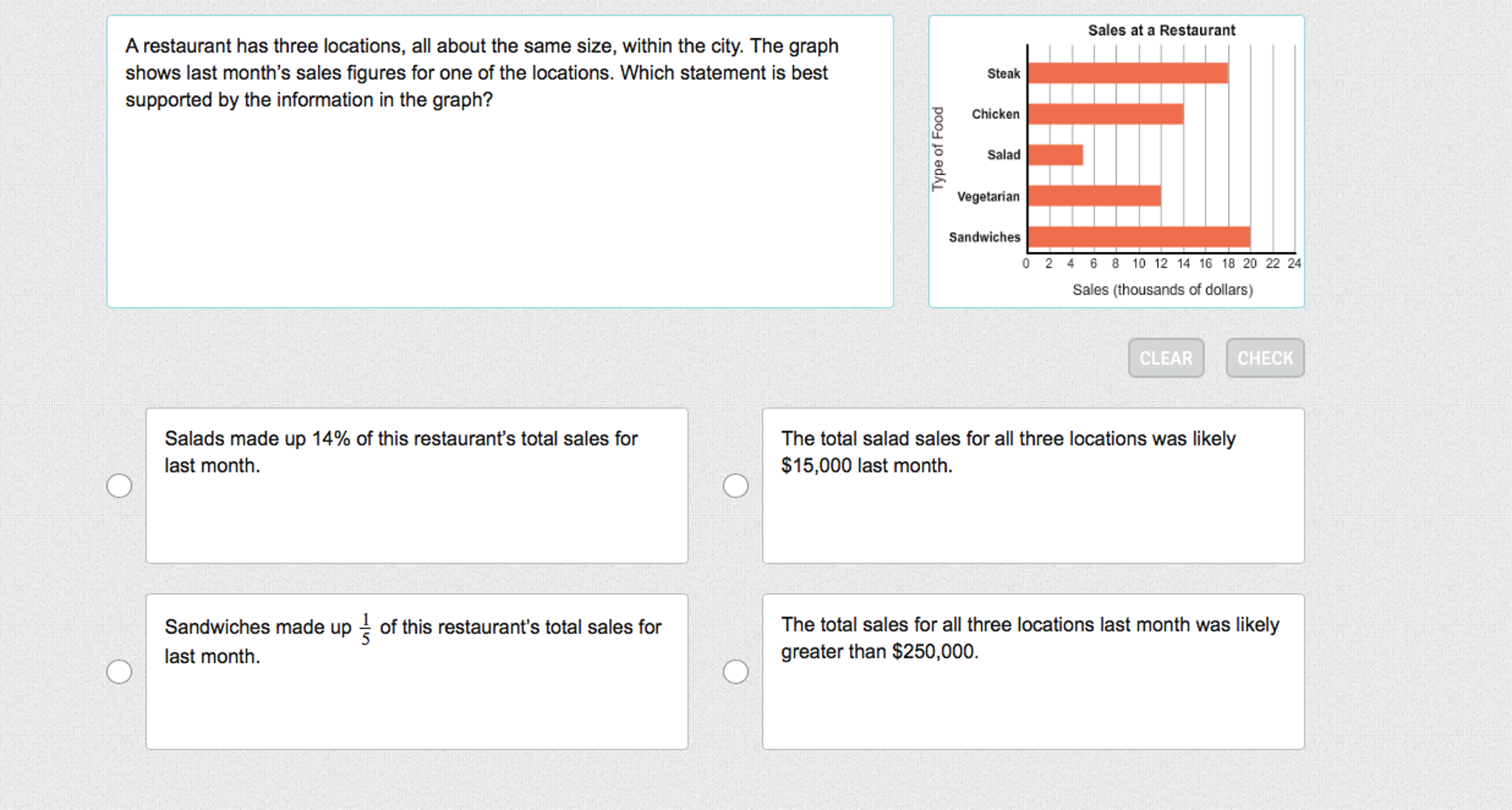The image size is (1512, 810).
Task: Click the 1/5 fraction in the Sandwiches answer
Action: click(x=365, y=629)
